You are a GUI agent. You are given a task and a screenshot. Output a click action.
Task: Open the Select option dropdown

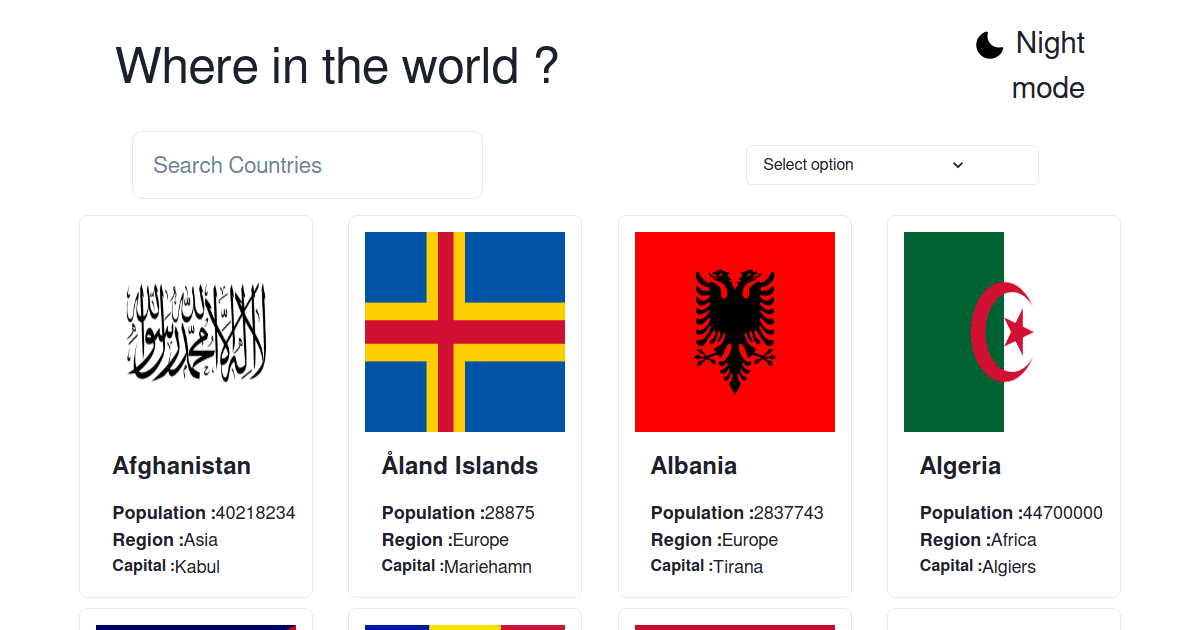coord(891,164)
